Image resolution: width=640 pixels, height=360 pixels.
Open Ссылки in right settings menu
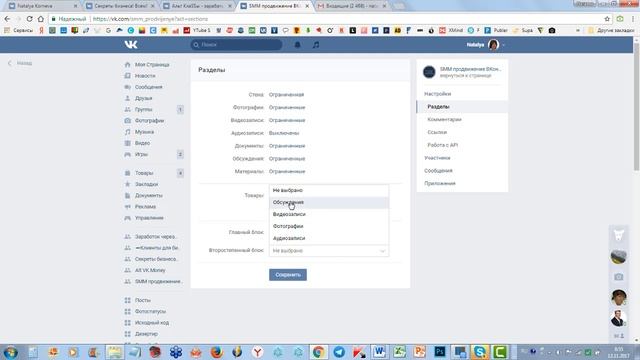437,132
